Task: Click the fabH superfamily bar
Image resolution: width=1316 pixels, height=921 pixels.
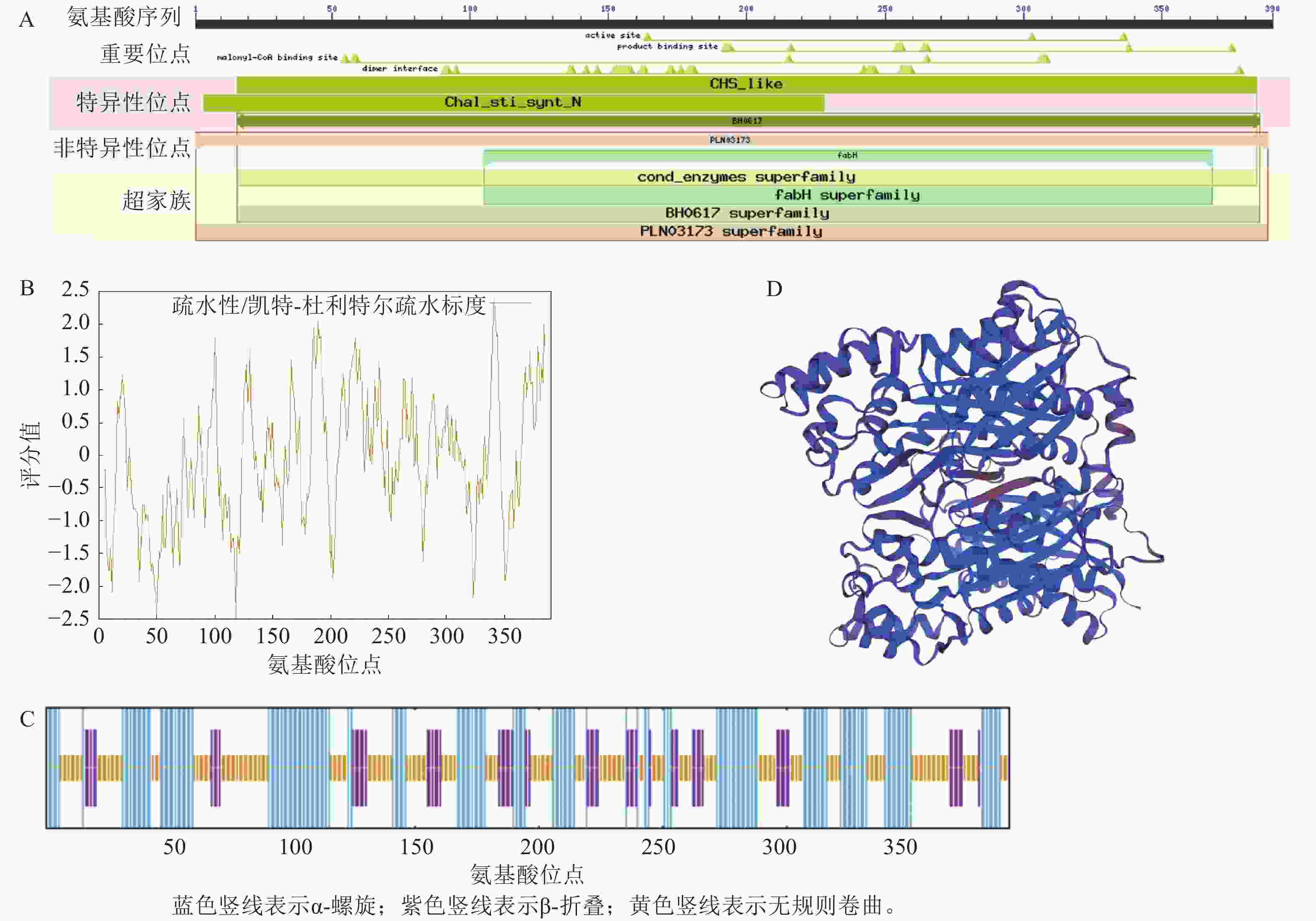Action: (846, 195)
